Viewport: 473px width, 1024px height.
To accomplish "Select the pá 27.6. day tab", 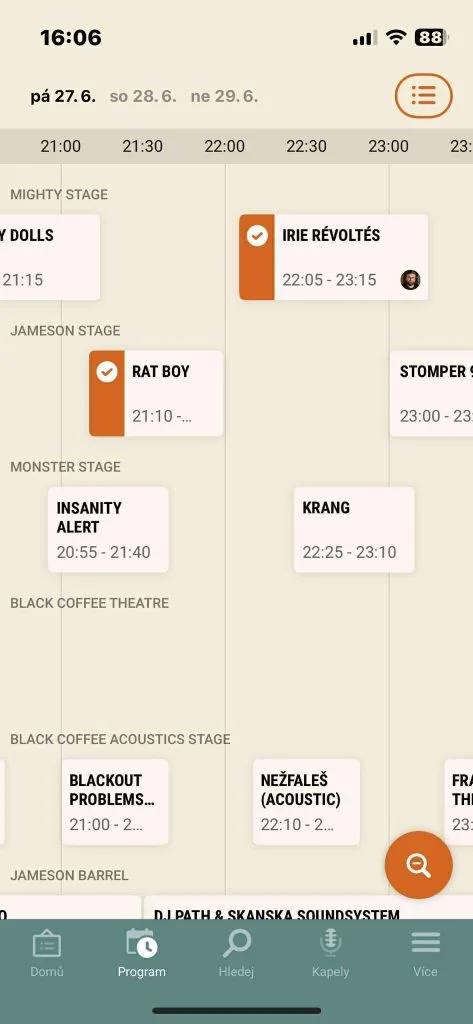I will (63, 97).
